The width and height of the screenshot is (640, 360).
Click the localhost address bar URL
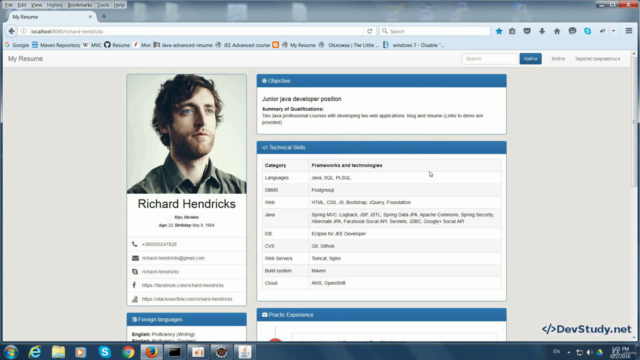coord(196,31)
